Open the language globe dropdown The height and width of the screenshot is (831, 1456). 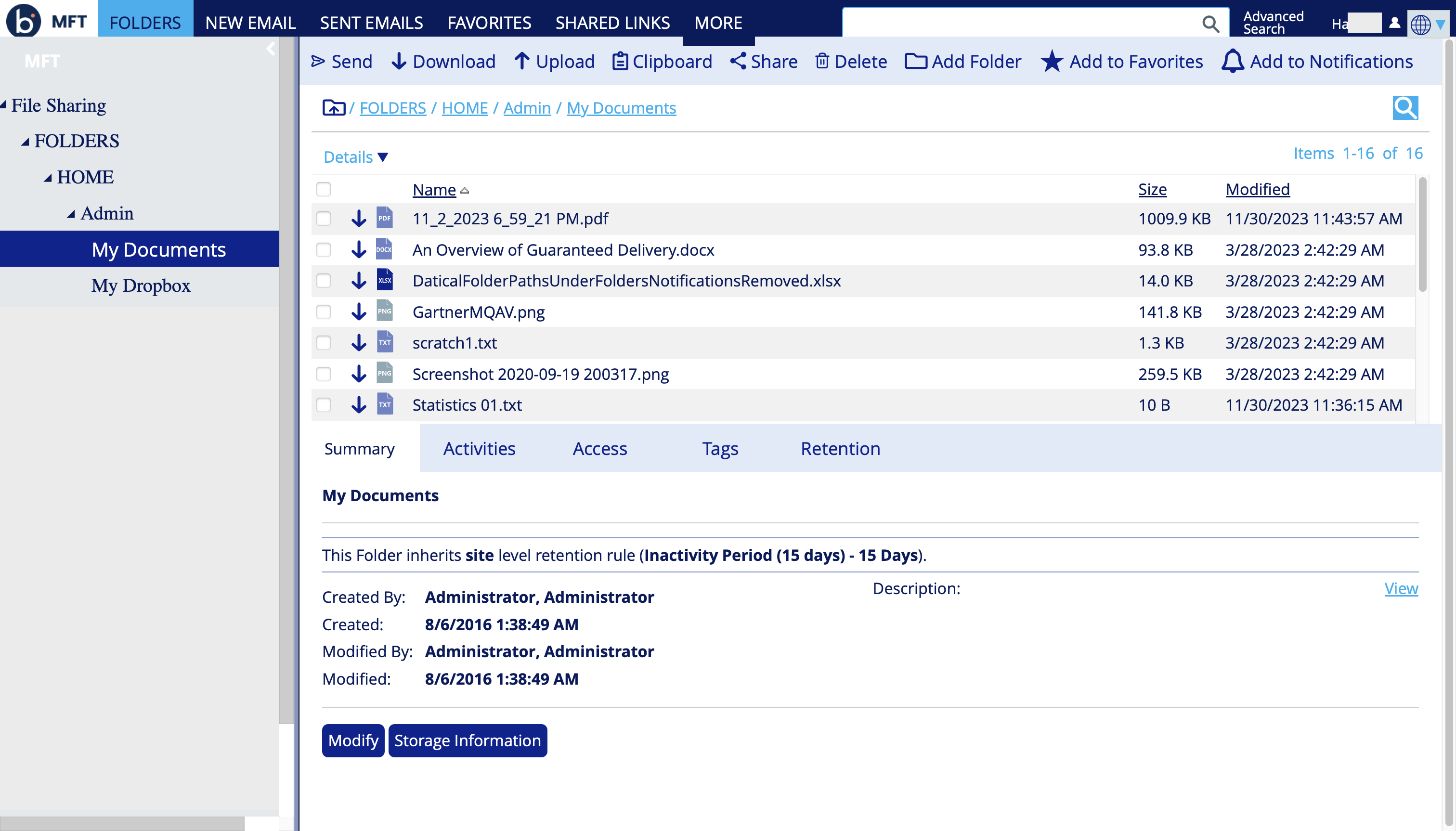[x=1428, y=24]
